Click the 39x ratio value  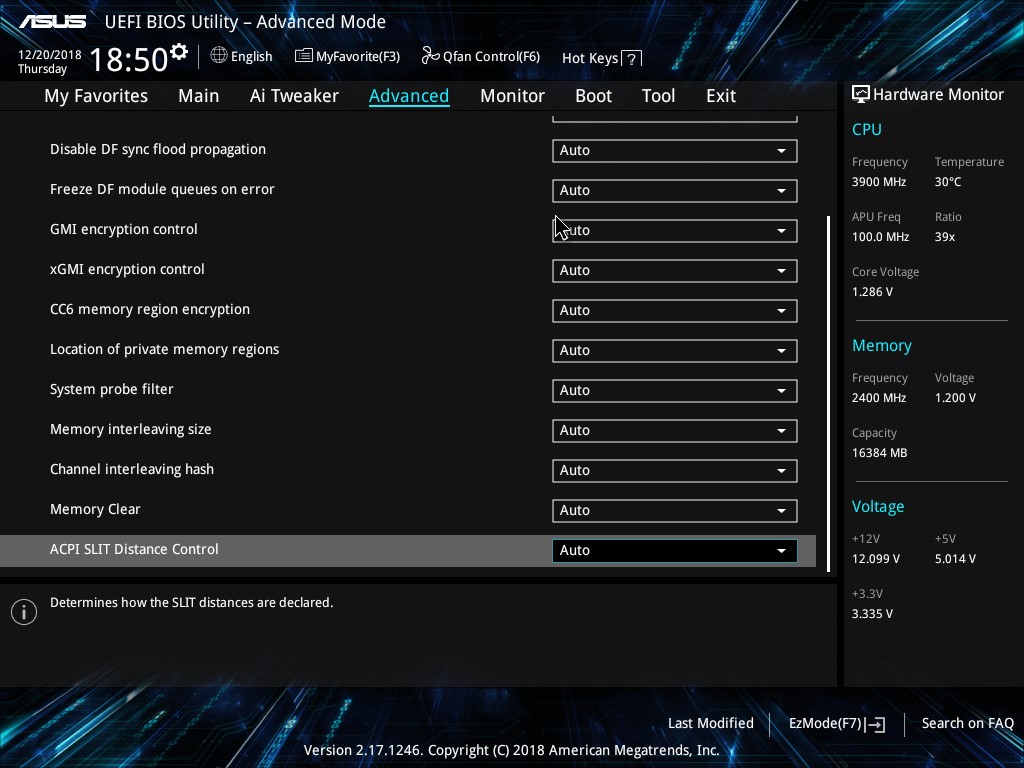[944, 237]
